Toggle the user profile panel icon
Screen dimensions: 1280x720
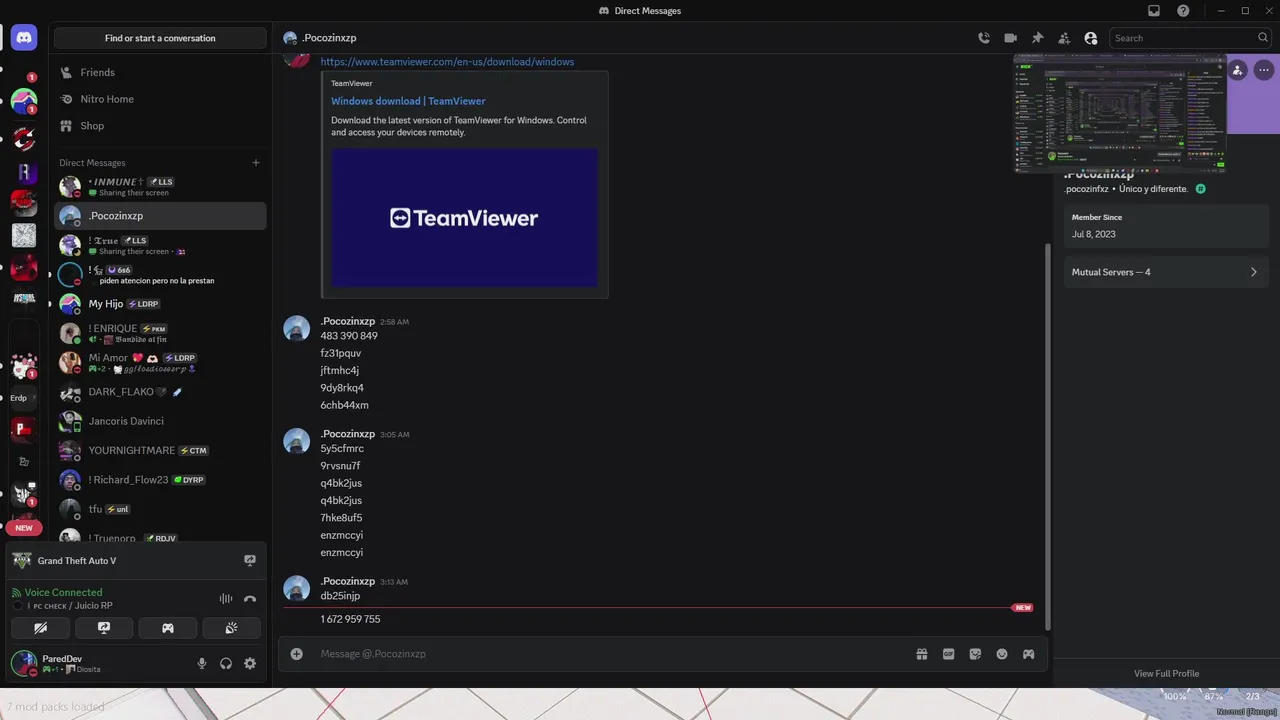point(1091,38)
